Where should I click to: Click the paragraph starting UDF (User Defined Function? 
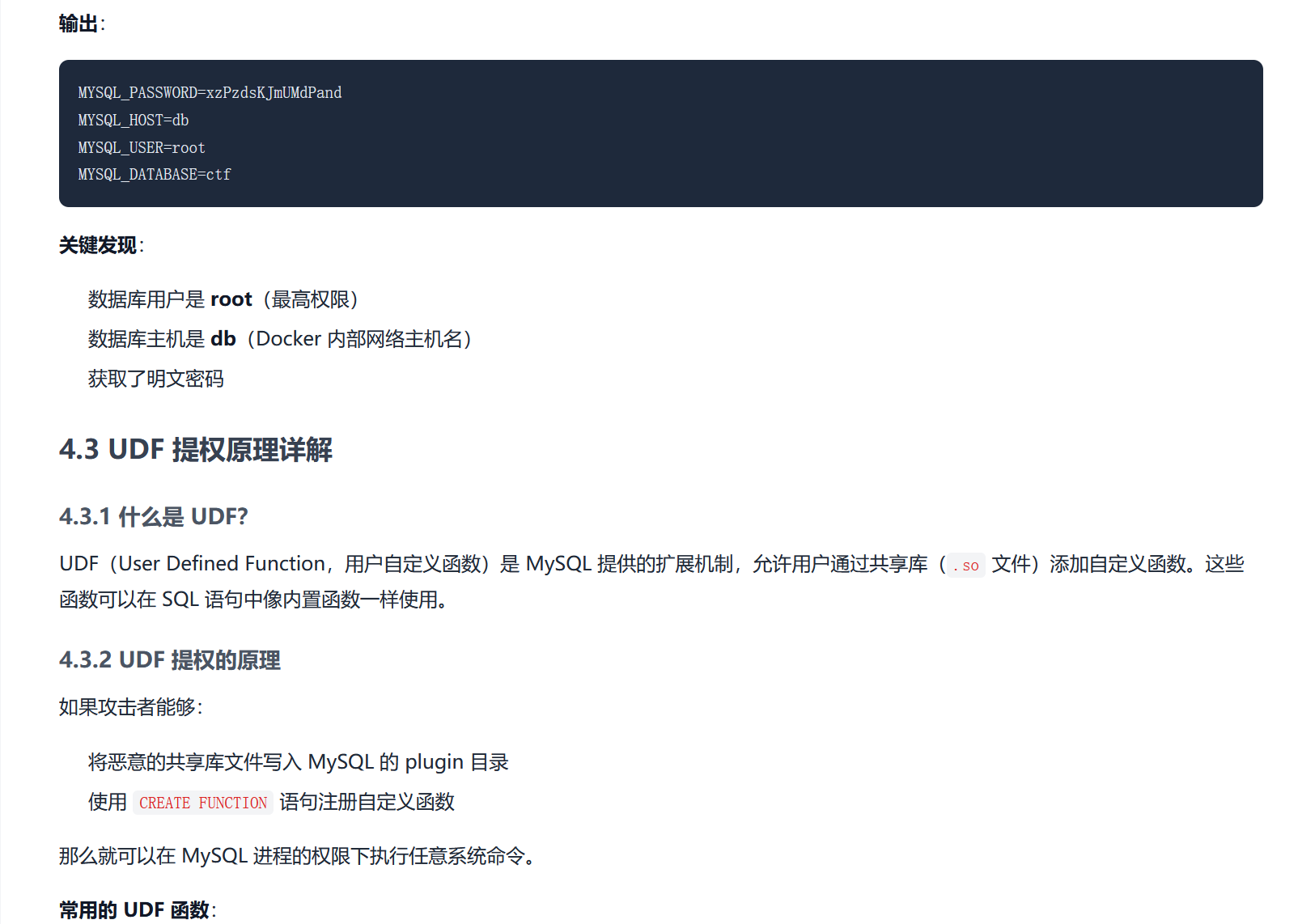(x=651, y=582)
